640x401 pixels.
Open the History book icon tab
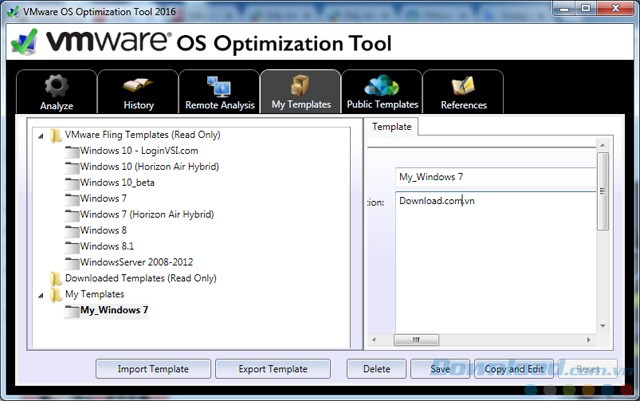click(x=138, y=87)
